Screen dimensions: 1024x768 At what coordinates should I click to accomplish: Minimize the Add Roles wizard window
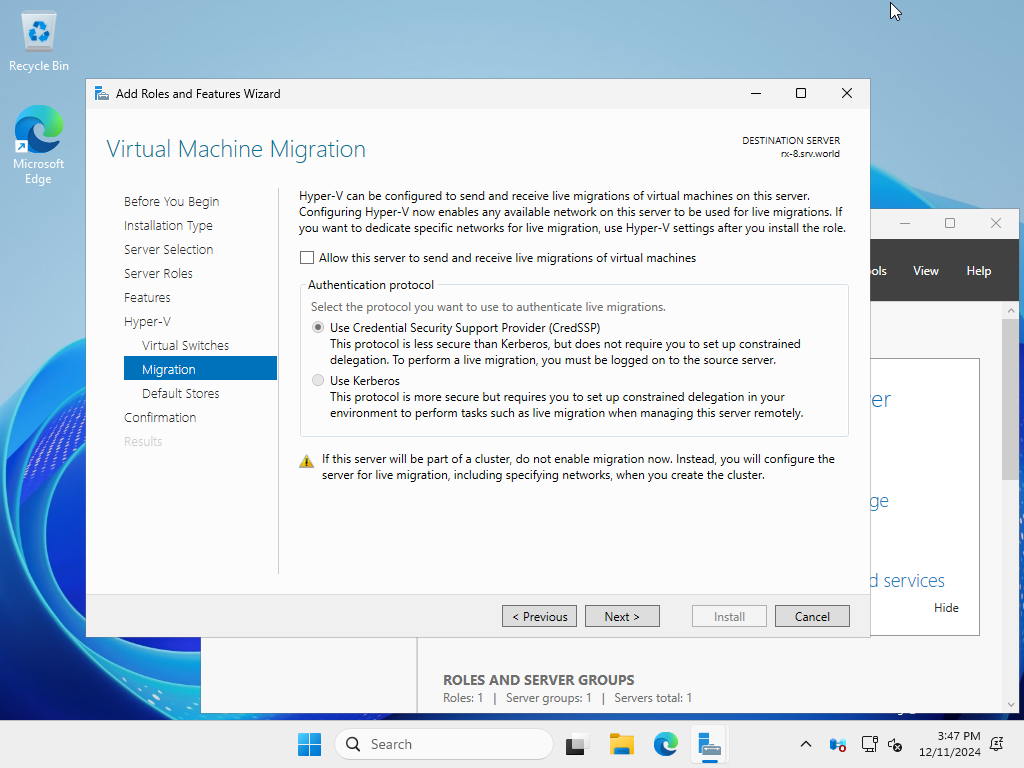pos(756,93)
